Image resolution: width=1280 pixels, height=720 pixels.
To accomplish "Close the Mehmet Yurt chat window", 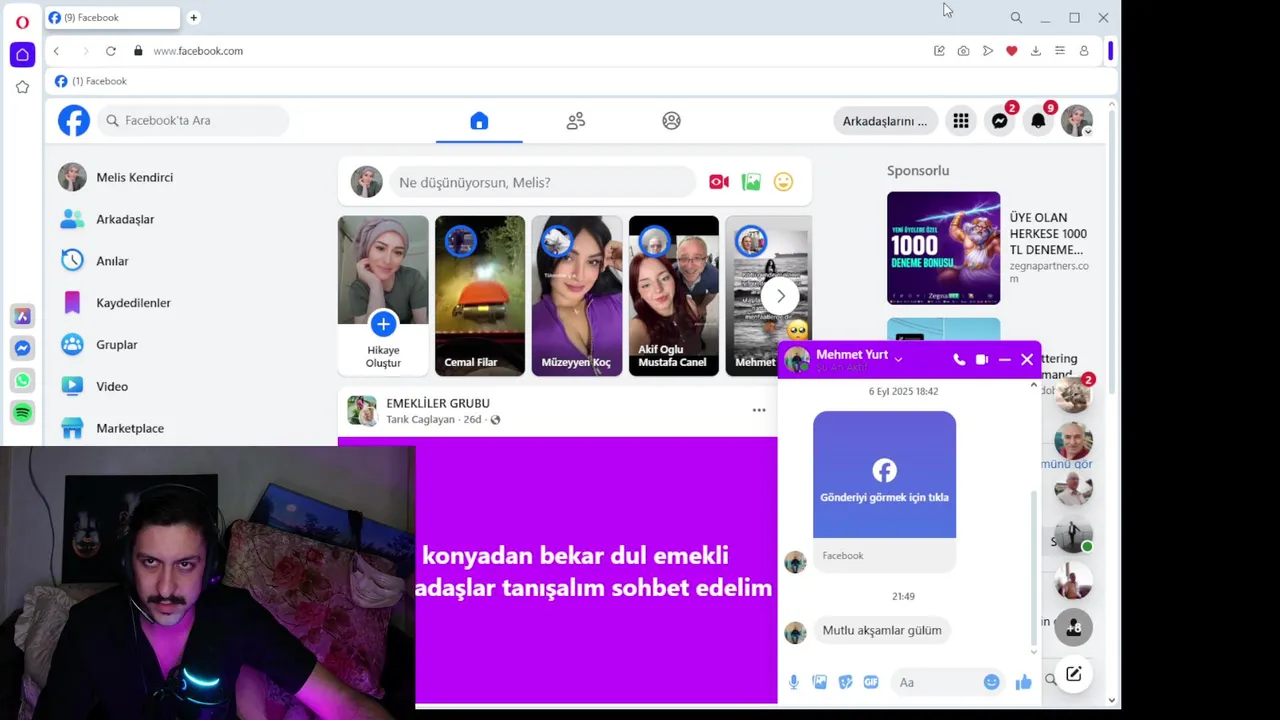I will (x=1027, y=360).
